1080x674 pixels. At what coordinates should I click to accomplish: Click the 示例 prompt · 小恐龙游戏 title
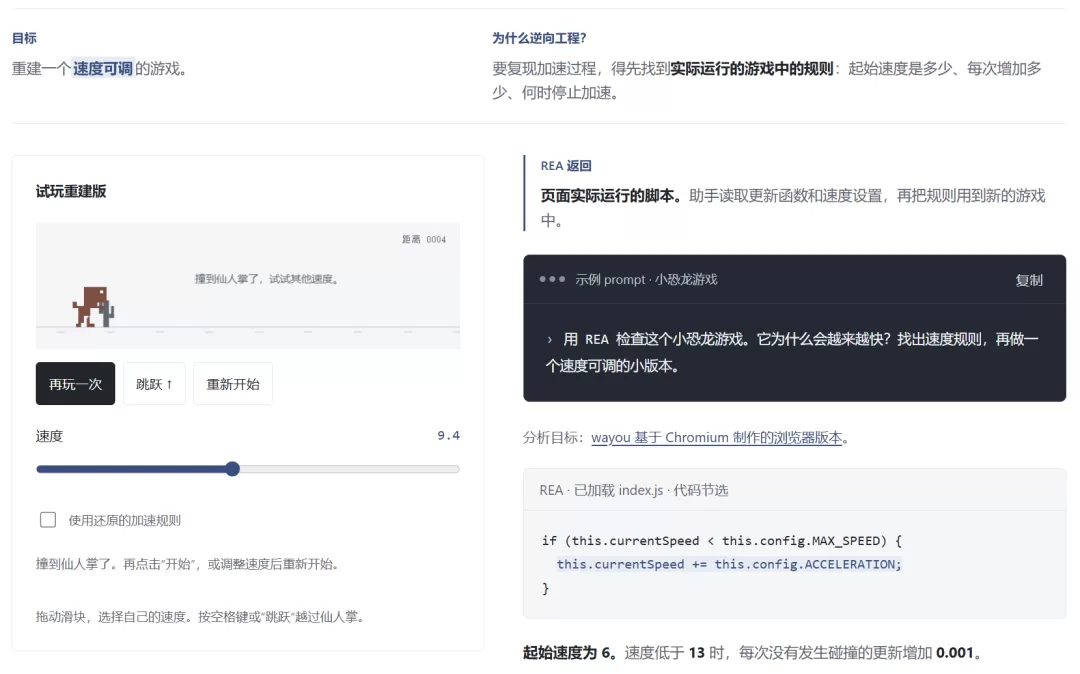click(646, 280)
